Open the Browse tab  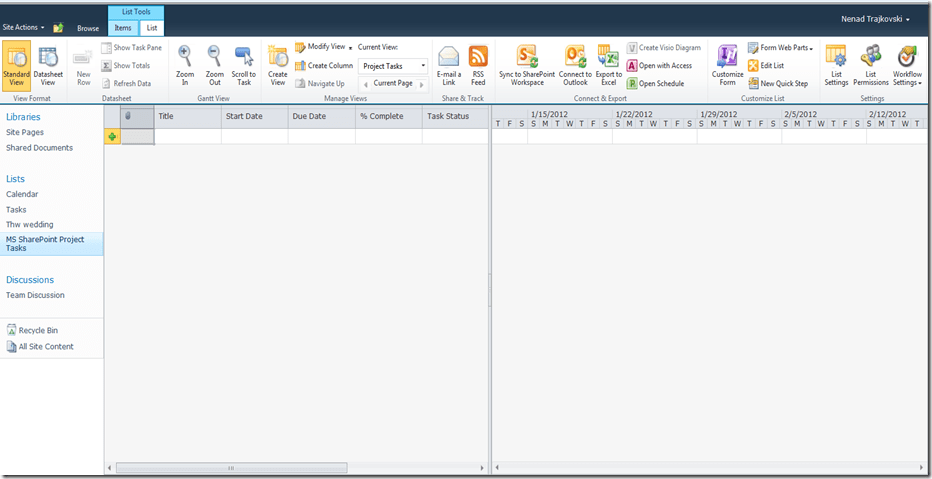88,28
